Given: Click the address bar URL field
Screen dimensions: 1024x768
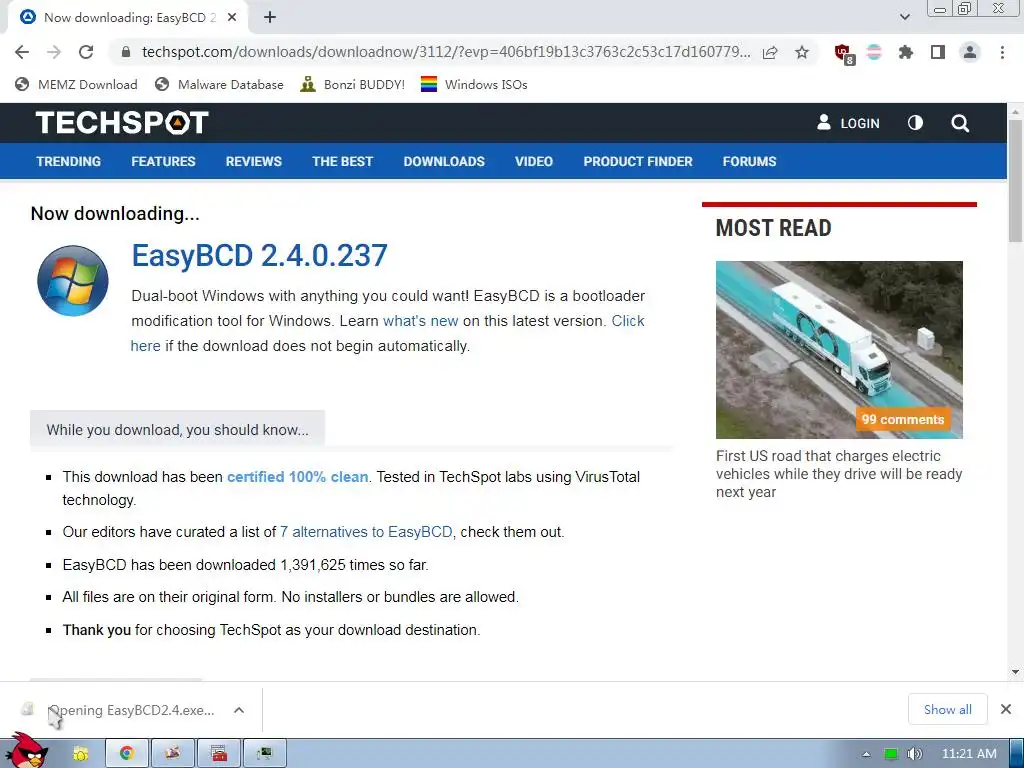Looking at the screenshot, I should coord(445,52).
